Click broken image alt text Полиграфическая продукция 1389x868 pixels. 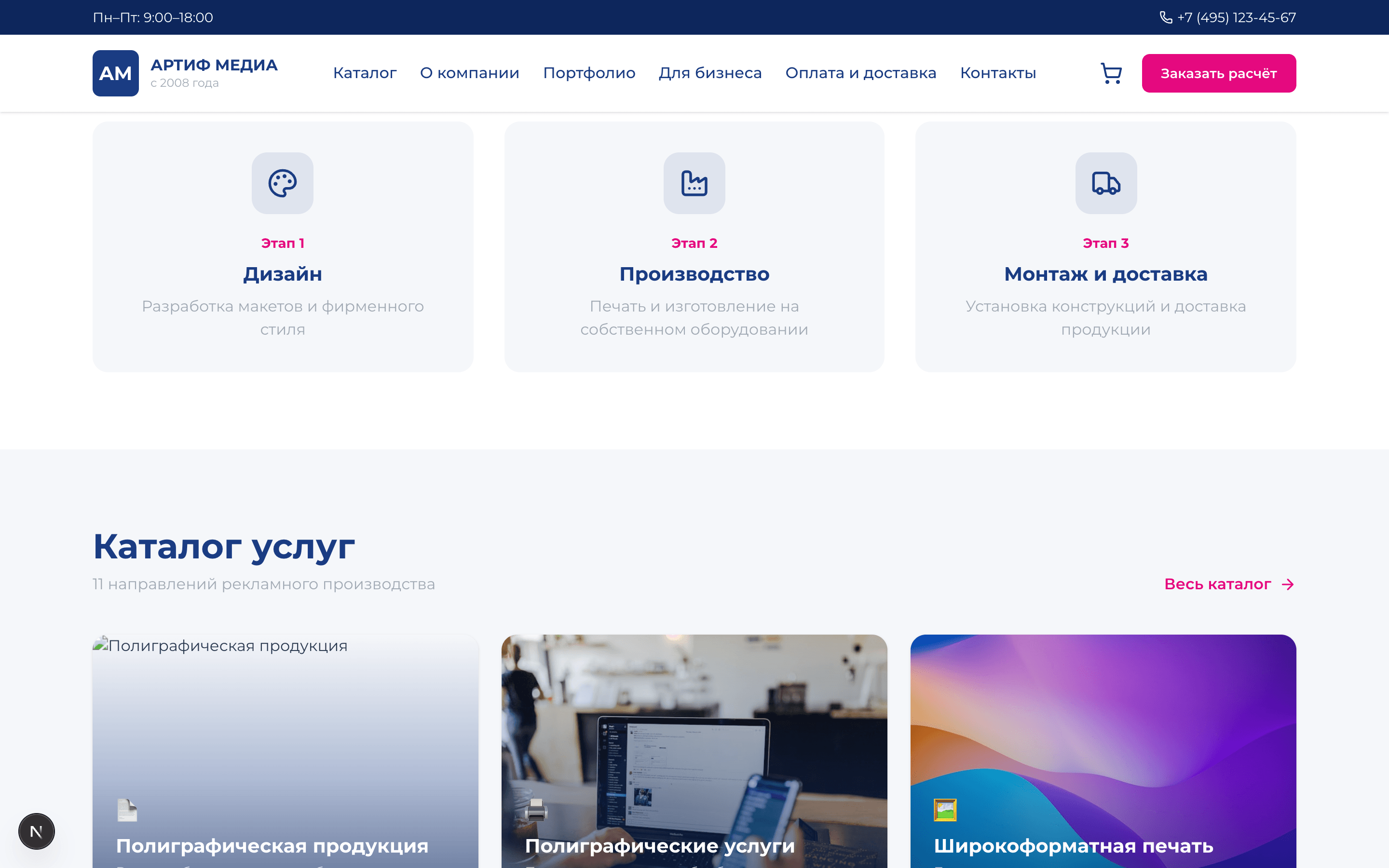228,646
